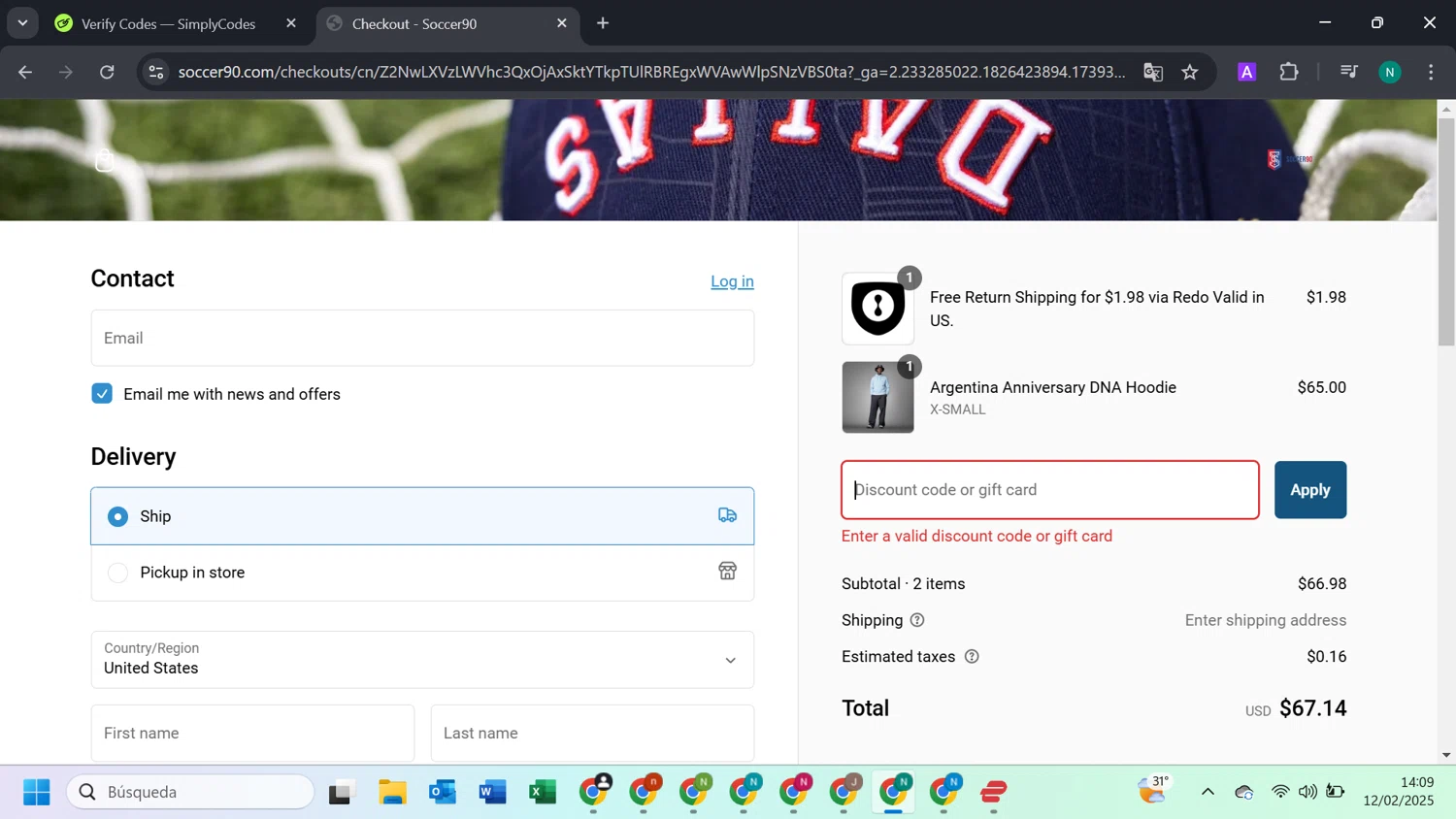
Task: Click the page vertical scrollbar thumb
Action: [x=1446, y=233]
